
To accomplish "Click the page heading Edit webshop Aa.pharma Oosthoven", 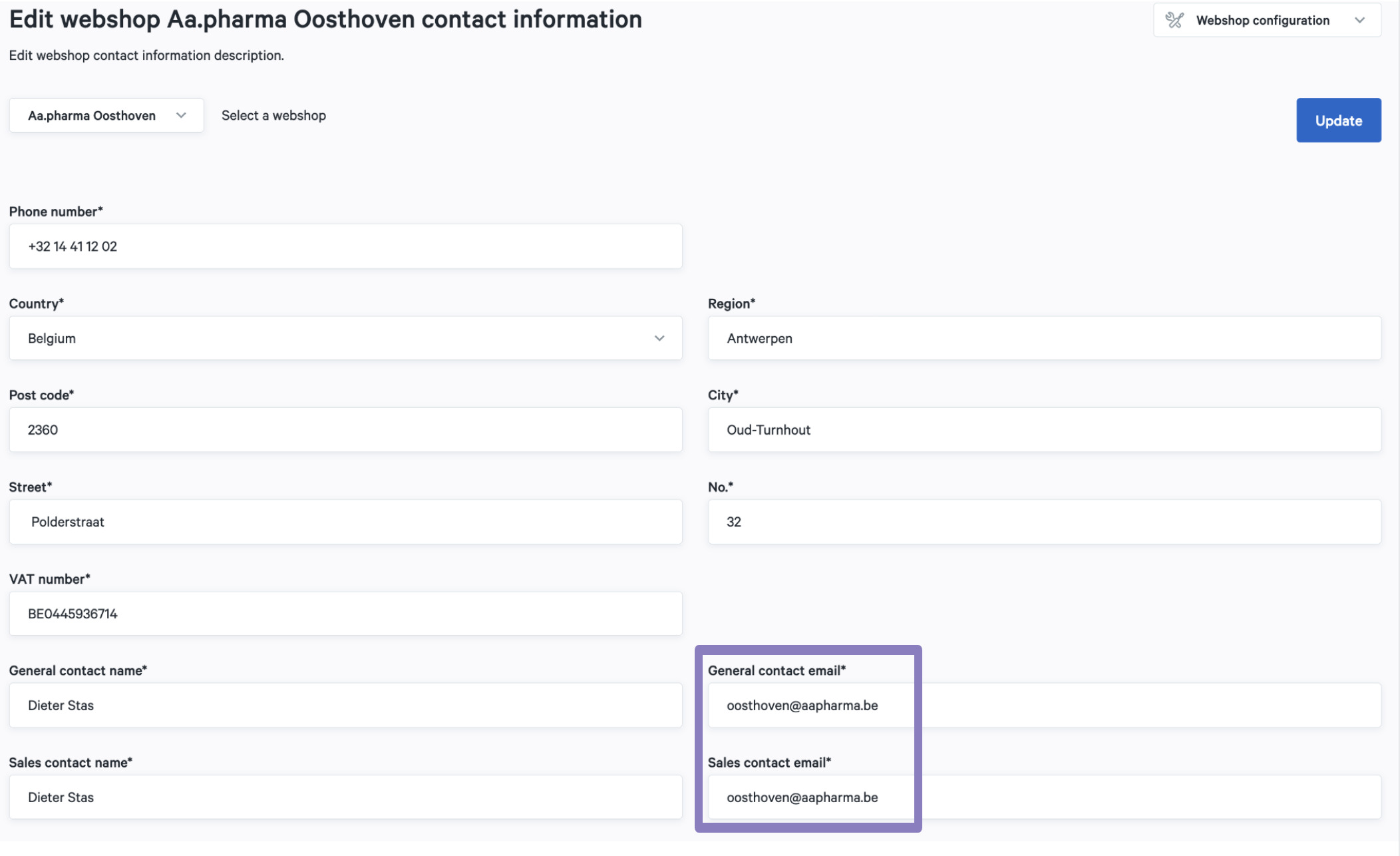I will coord(325,19).
